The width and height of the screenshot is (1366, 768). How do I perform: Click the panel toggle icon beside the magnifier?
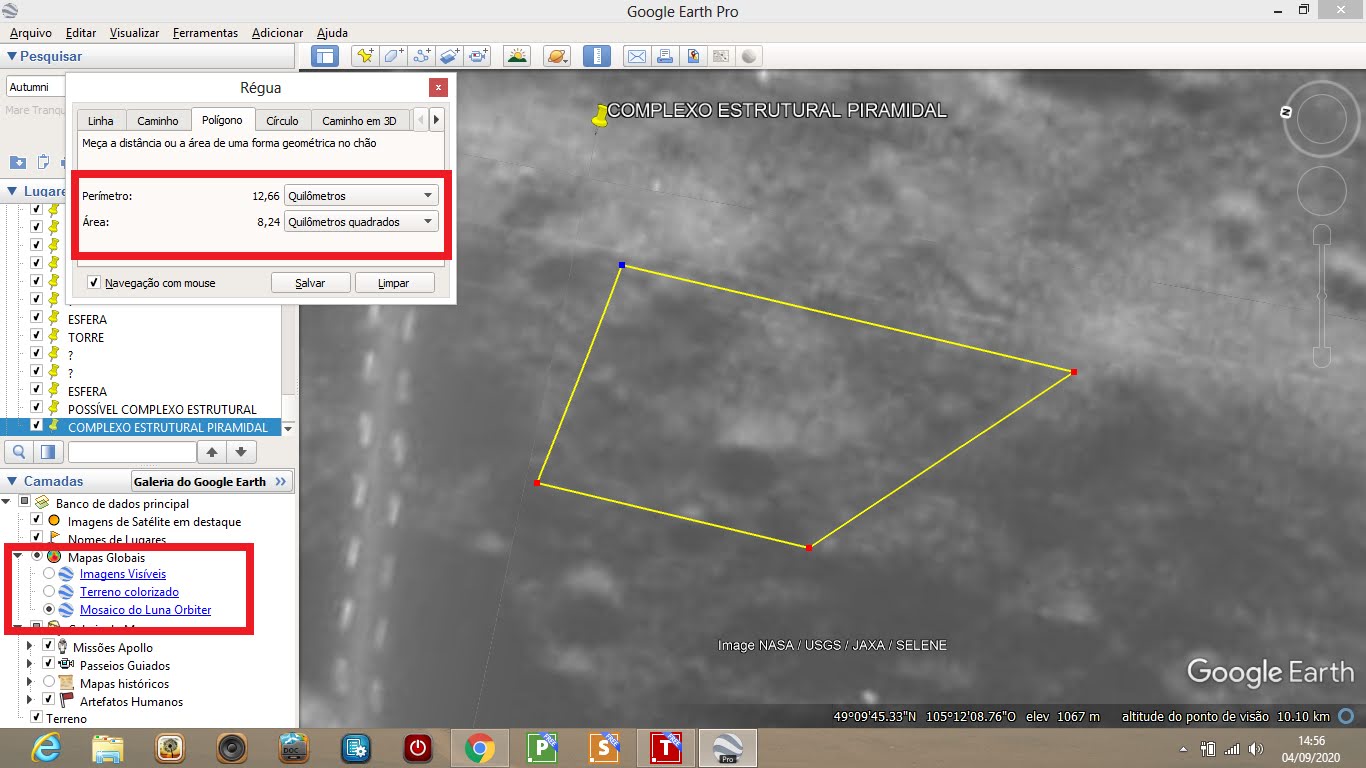point(50,452)
